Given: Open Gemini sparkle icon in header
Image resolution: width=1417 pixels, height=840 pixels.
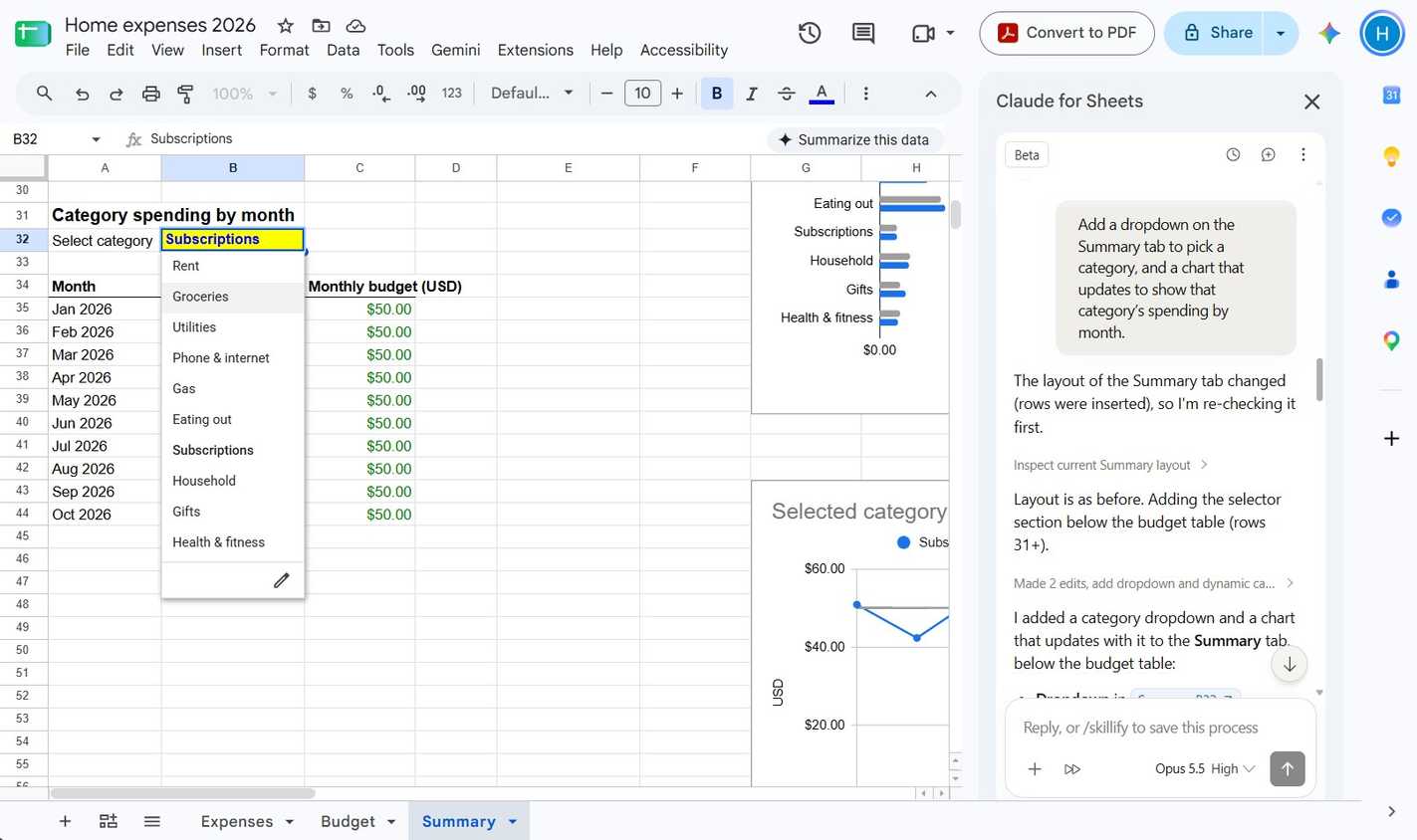Looking at the screenshot, I should click(1329, 33).
